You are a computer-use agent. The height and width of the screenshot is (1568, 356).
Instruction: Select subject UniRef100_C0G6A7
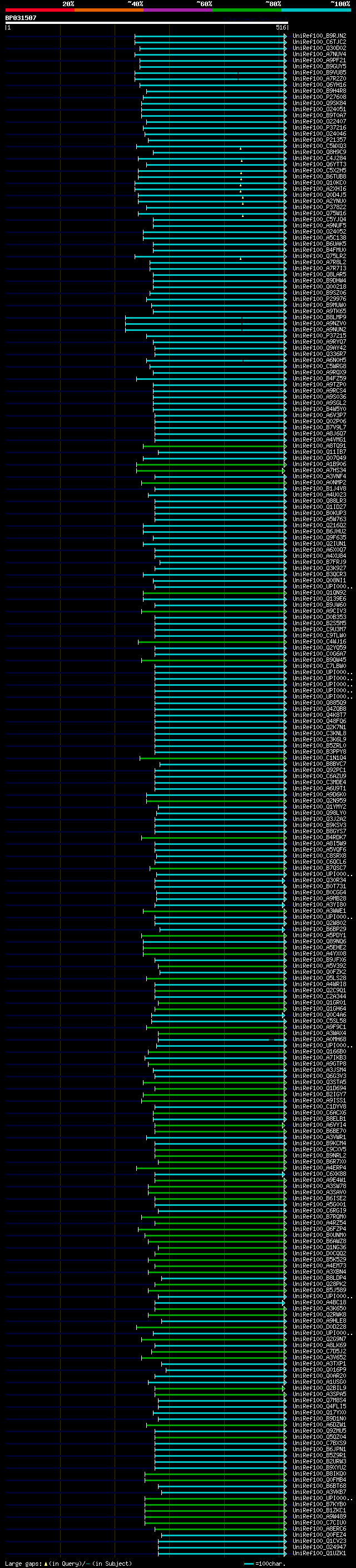pos(319,654)
